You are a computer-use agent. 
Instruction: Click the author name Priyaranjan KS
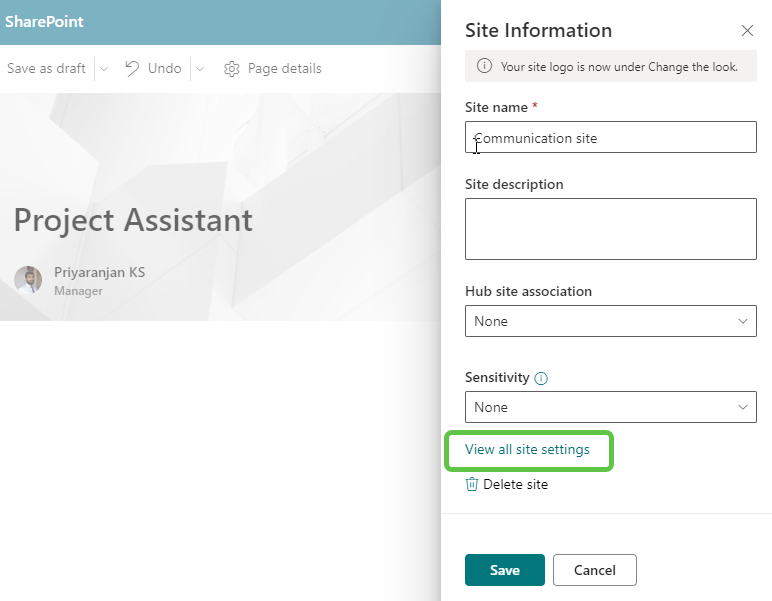(x=99, y=272)
